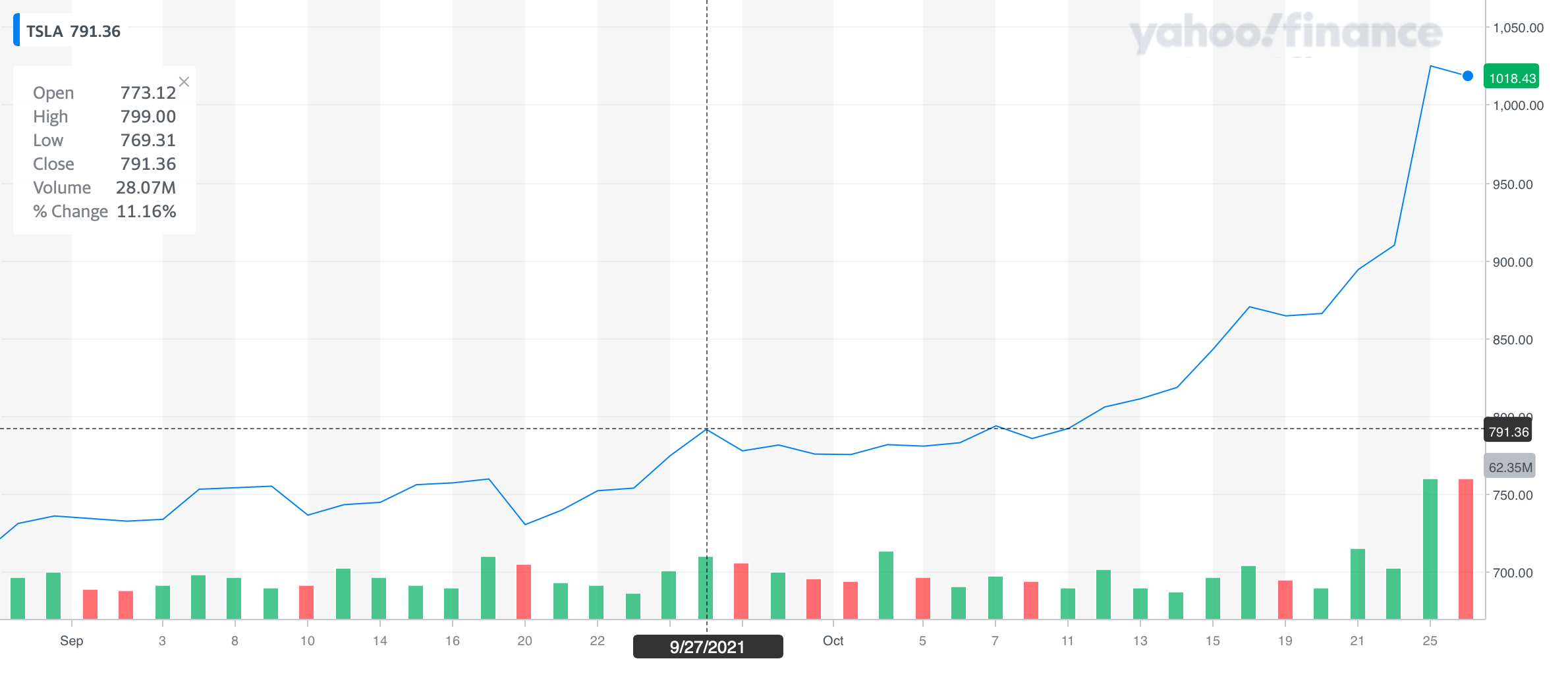
Task: Click the Volume 28.07M value in panel
Action: tap(146, 188)
